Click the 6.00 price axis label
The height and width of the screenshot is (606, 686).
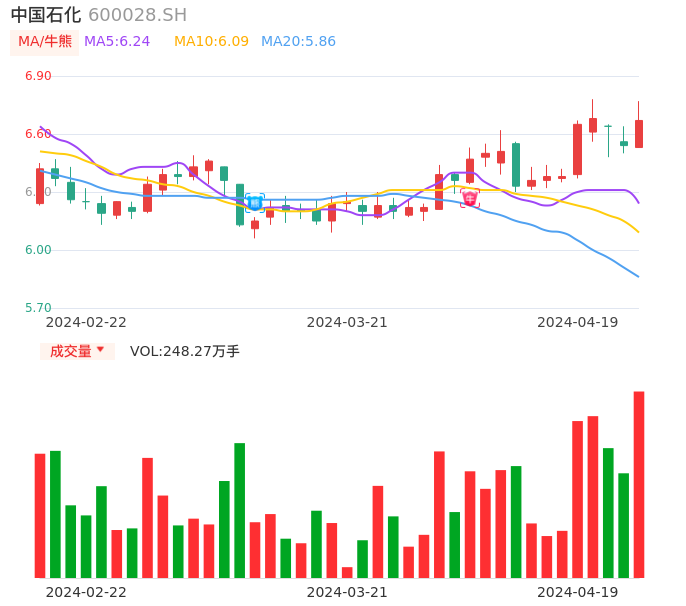click(38, 250)
